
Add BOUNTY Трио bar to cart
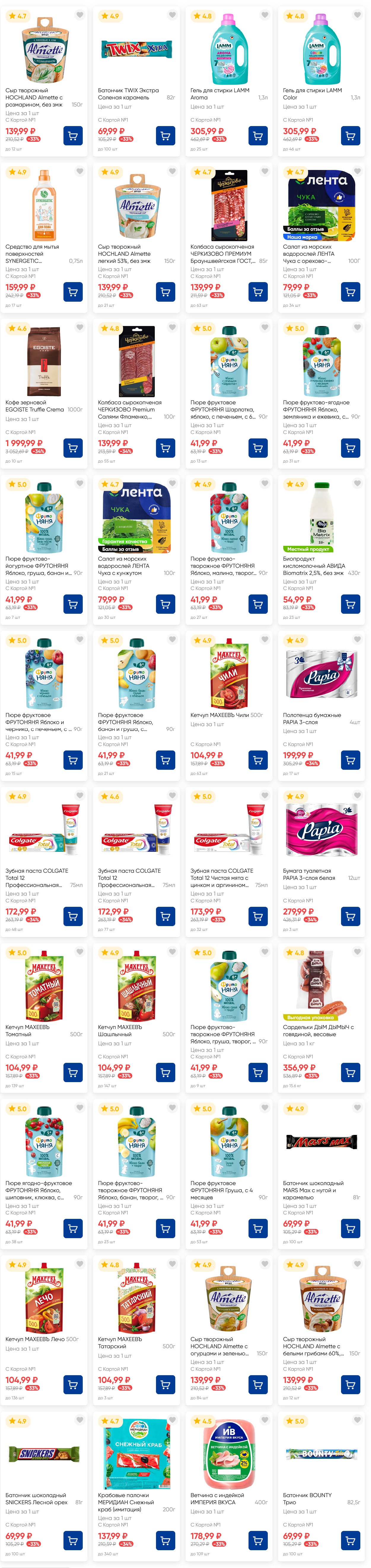click(350, 1541)
